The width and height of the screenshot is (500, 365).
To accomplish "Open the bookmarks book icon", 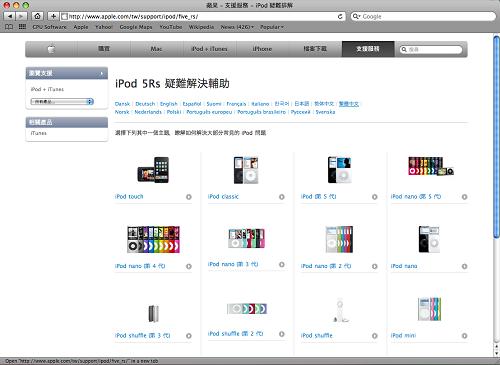I will [9, 27].
